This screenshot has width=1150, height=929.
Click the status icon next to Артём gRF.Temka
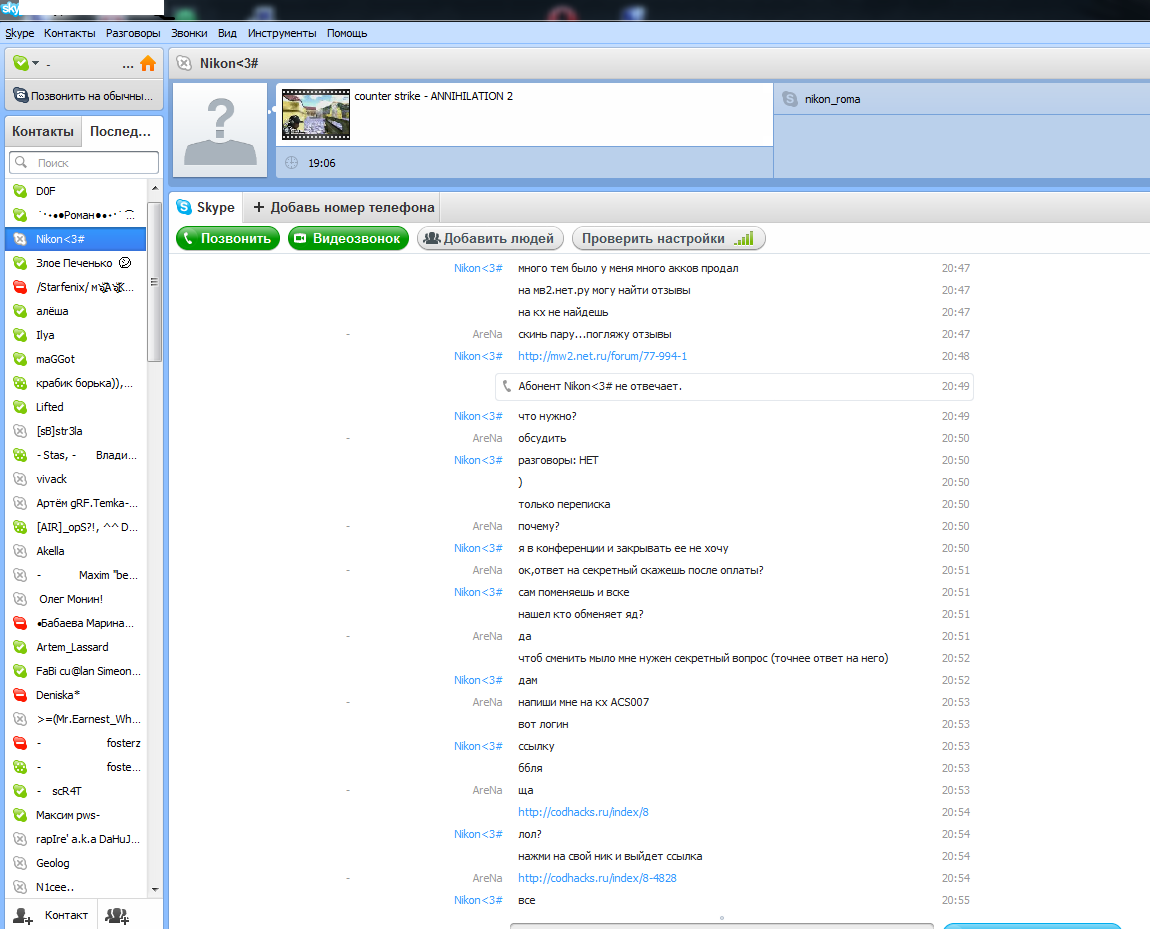point(21,503)
